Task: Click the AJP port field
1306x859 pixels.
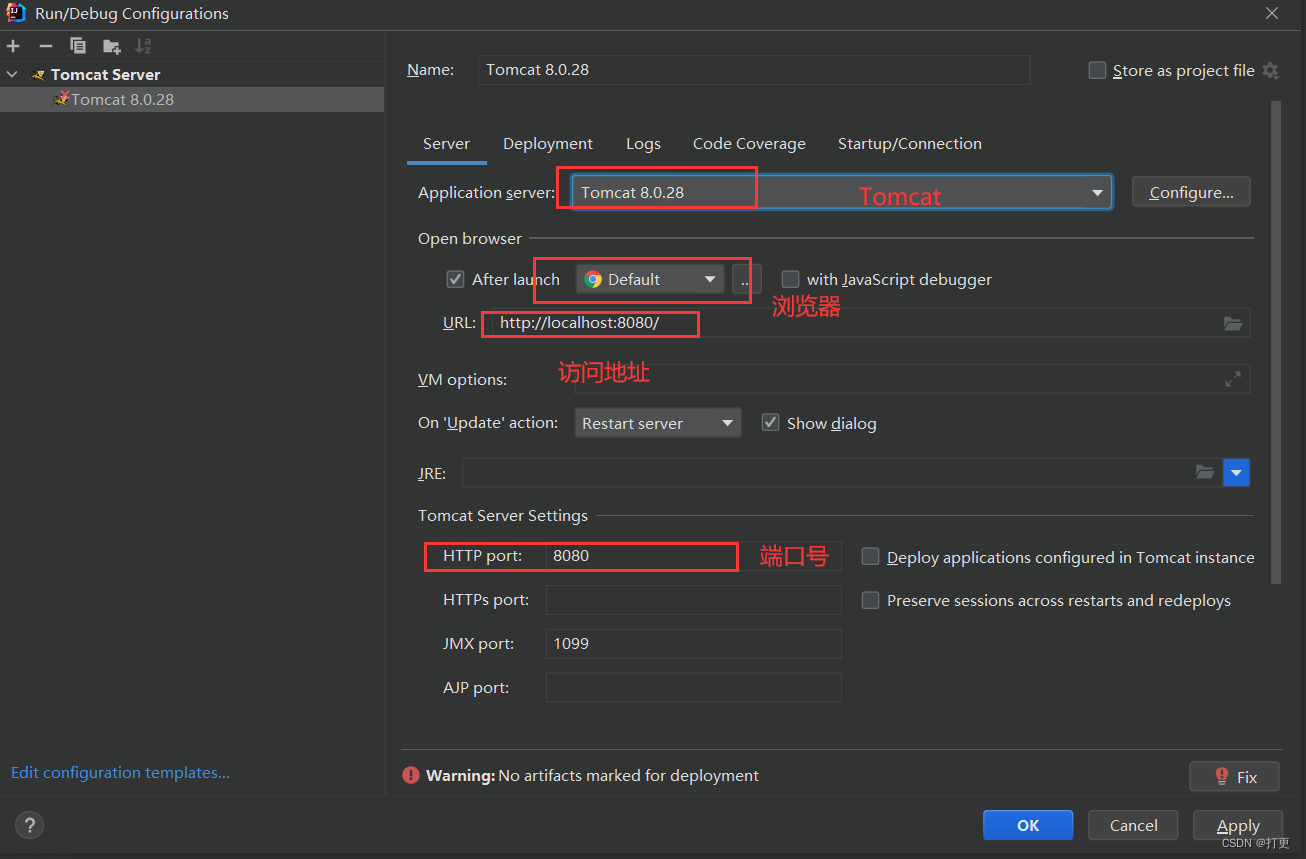Action: tap(694, 688)
